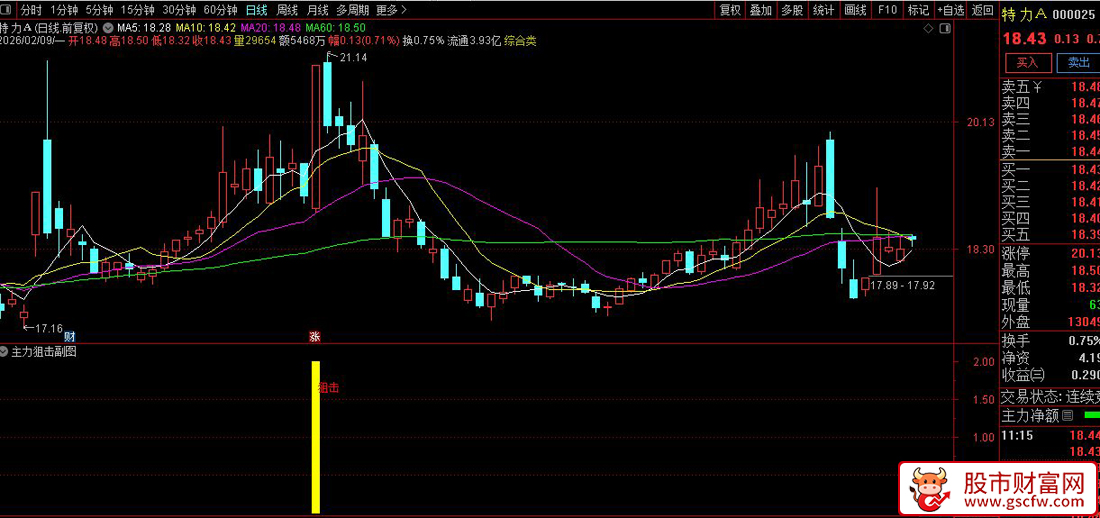Open the 多股 multi-stock view
Image resolution: width=1100 pixels, height=518 pixels.
coord(791,10)
